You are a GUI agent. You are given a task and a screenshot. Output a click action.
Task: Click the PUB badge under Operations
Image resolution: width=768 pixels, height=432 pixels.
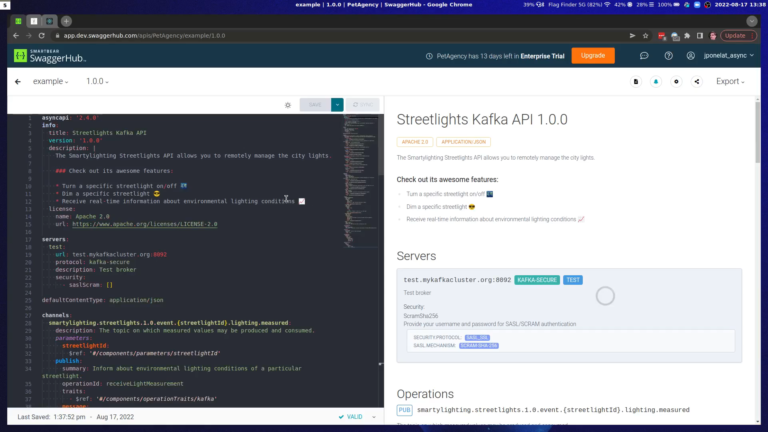click(x=405, y=410)
